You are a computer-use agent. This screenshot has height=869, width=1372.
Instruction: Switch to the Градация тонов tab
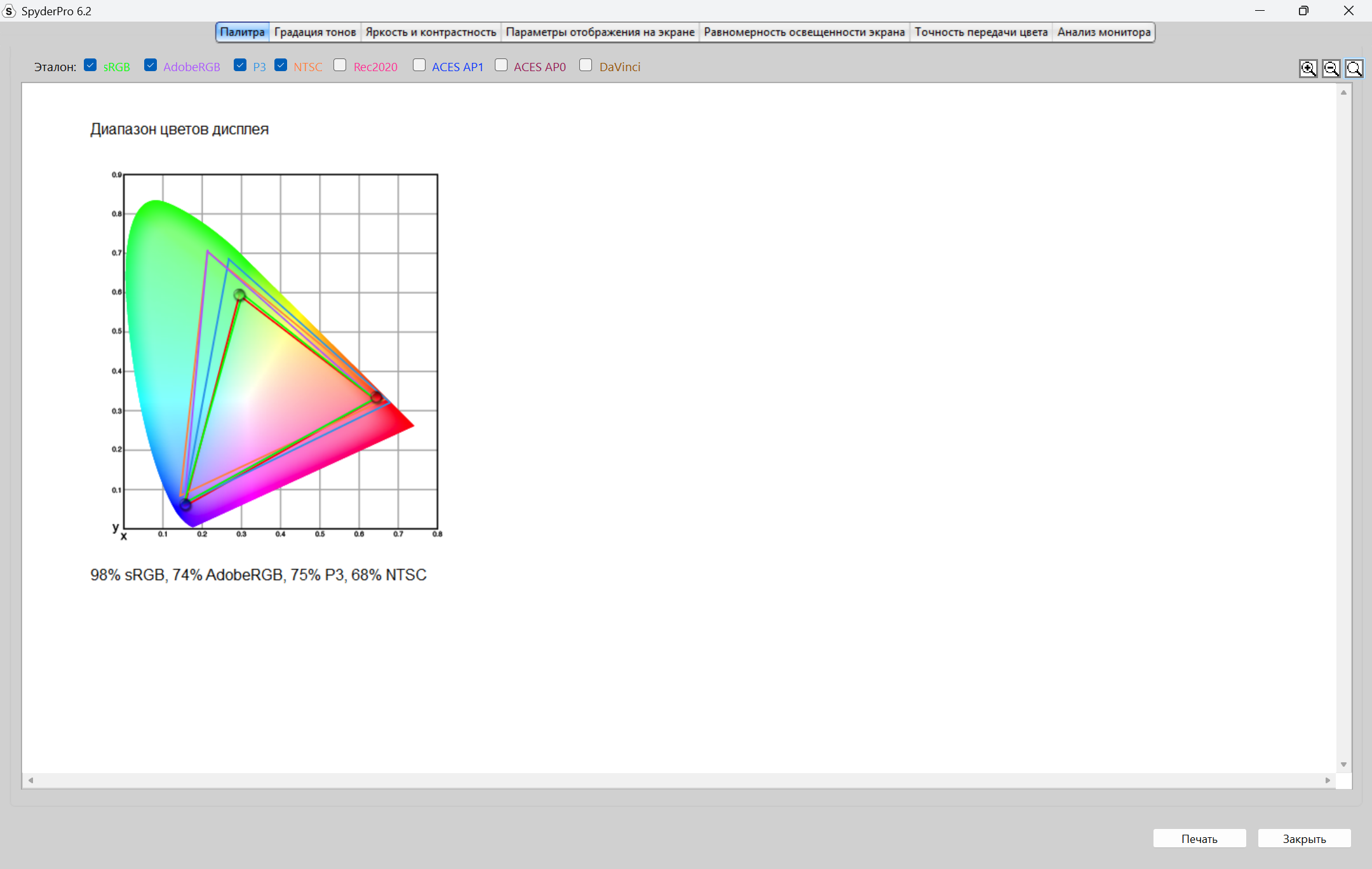[315, 32]
